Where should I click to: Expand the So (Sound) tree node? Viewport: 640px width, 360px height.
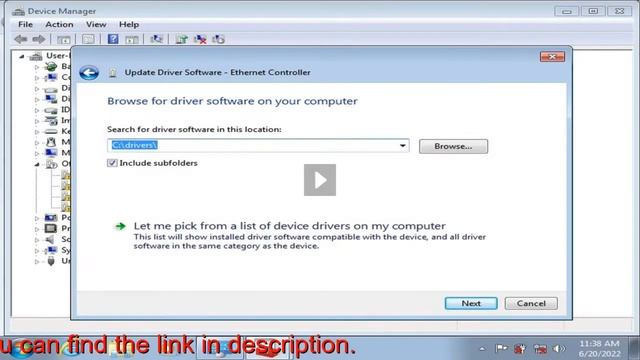[37, 240]
